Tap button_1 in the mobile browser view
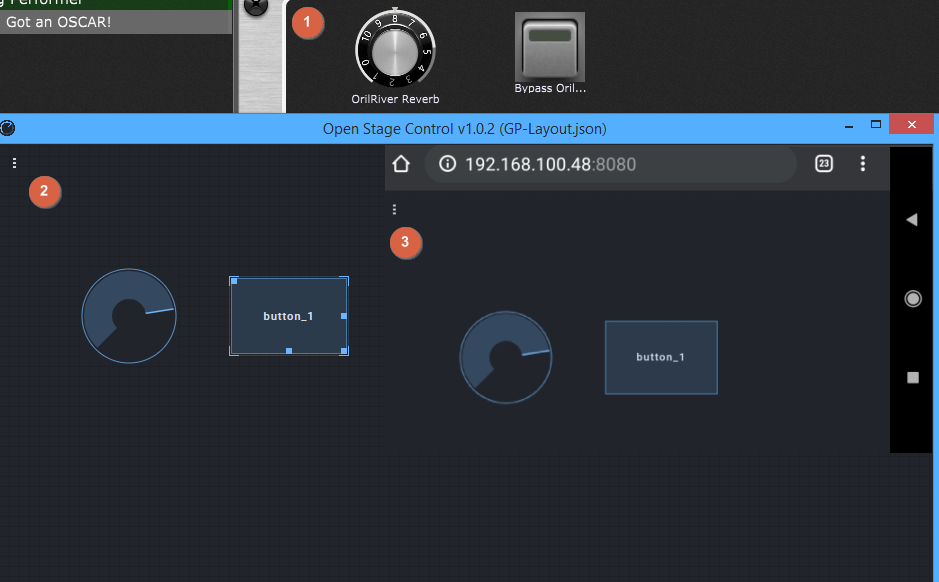The height and width of the screenshot is (582, 939). (x=661, y=357)
